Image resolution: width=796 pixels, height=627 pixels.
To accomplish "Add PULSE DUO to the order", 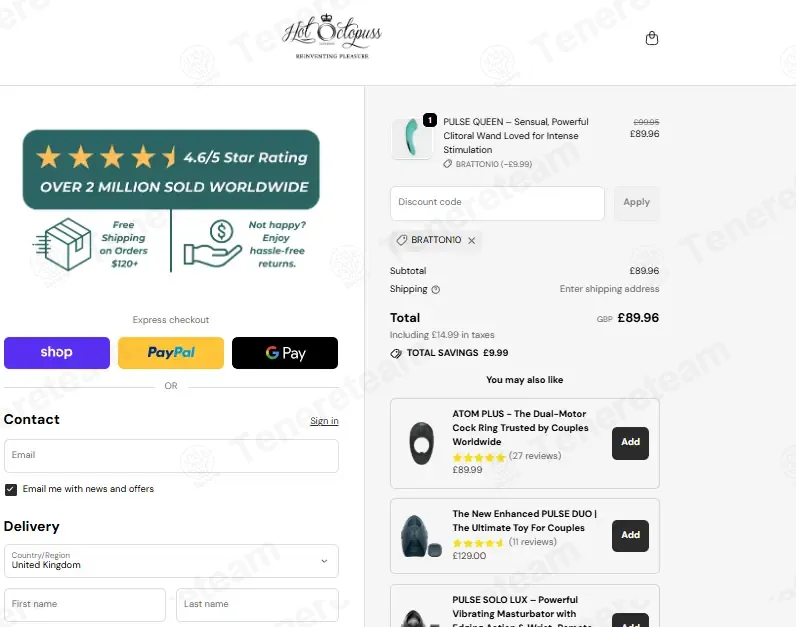I will tap(630, 536).
